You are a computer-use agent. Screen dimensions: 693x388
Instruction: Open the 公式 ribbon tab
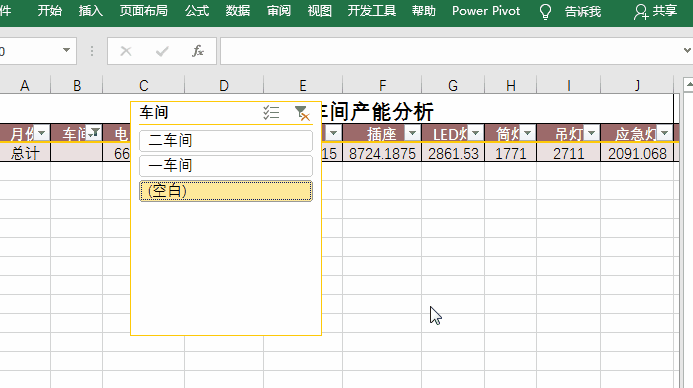coord(197,11)
